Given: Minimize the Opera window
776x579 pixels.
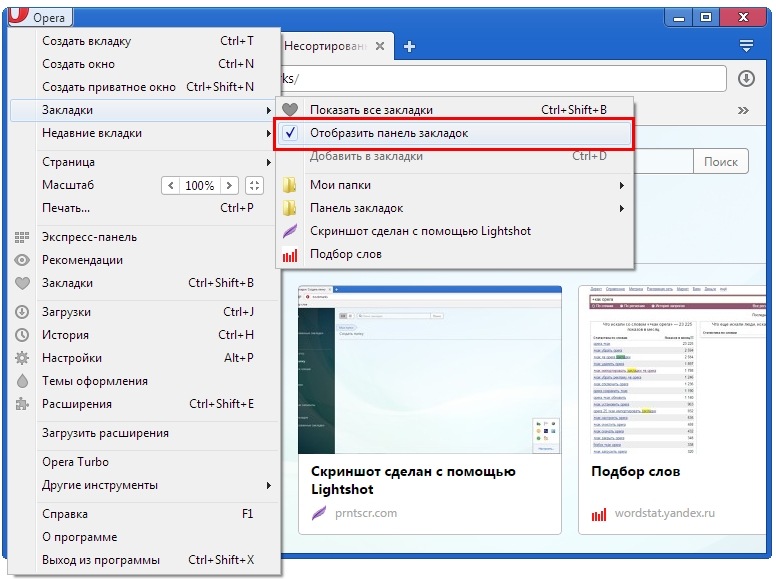Looking at the screenshot, I should tap(679, 18).
